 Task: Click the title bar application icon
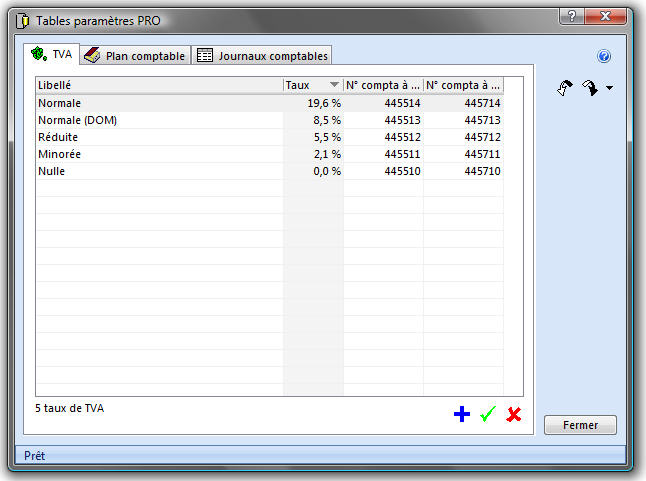coord(21,20)
